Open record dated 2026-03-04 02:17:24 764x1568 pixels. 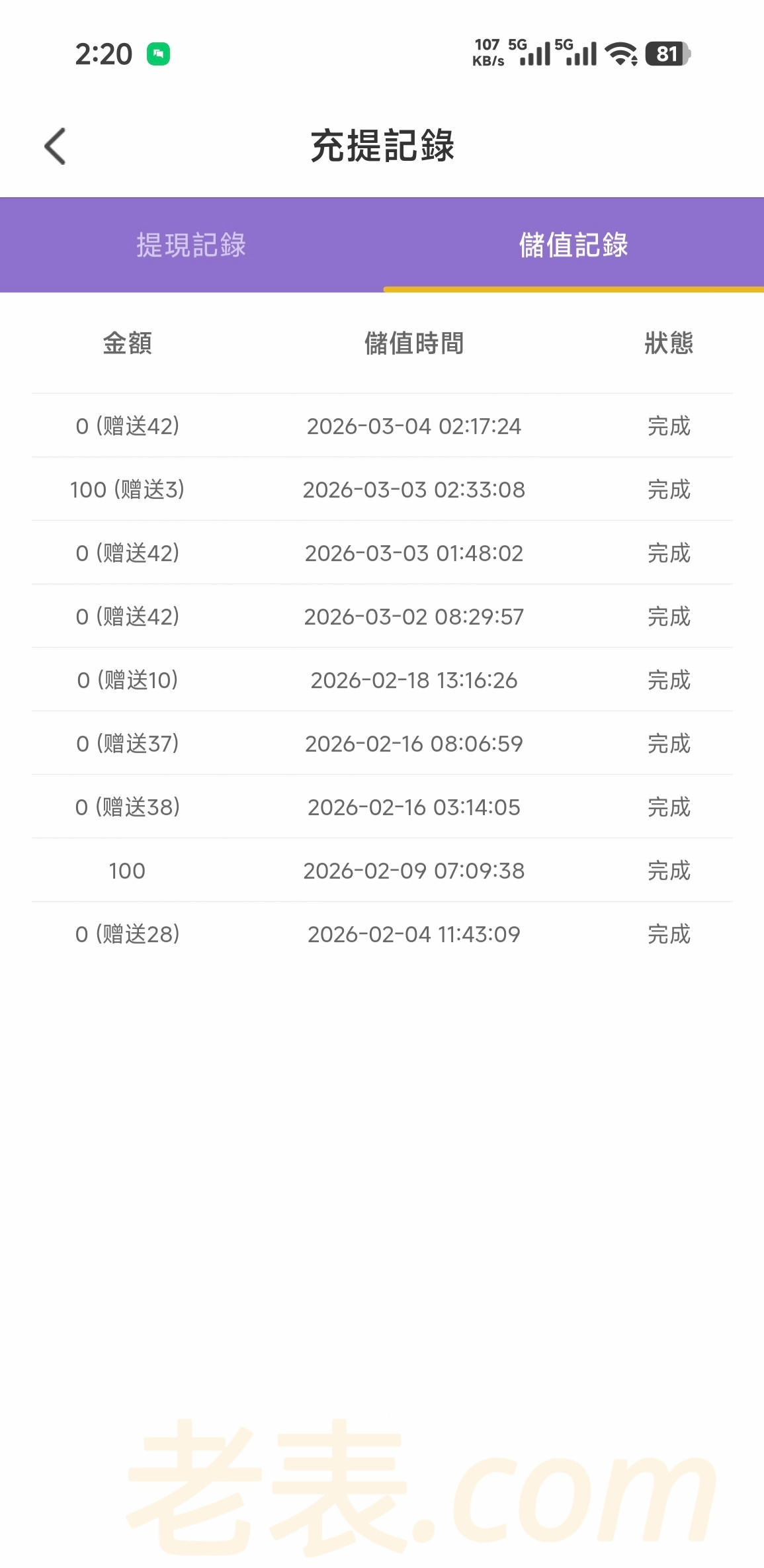pos(414,426)
